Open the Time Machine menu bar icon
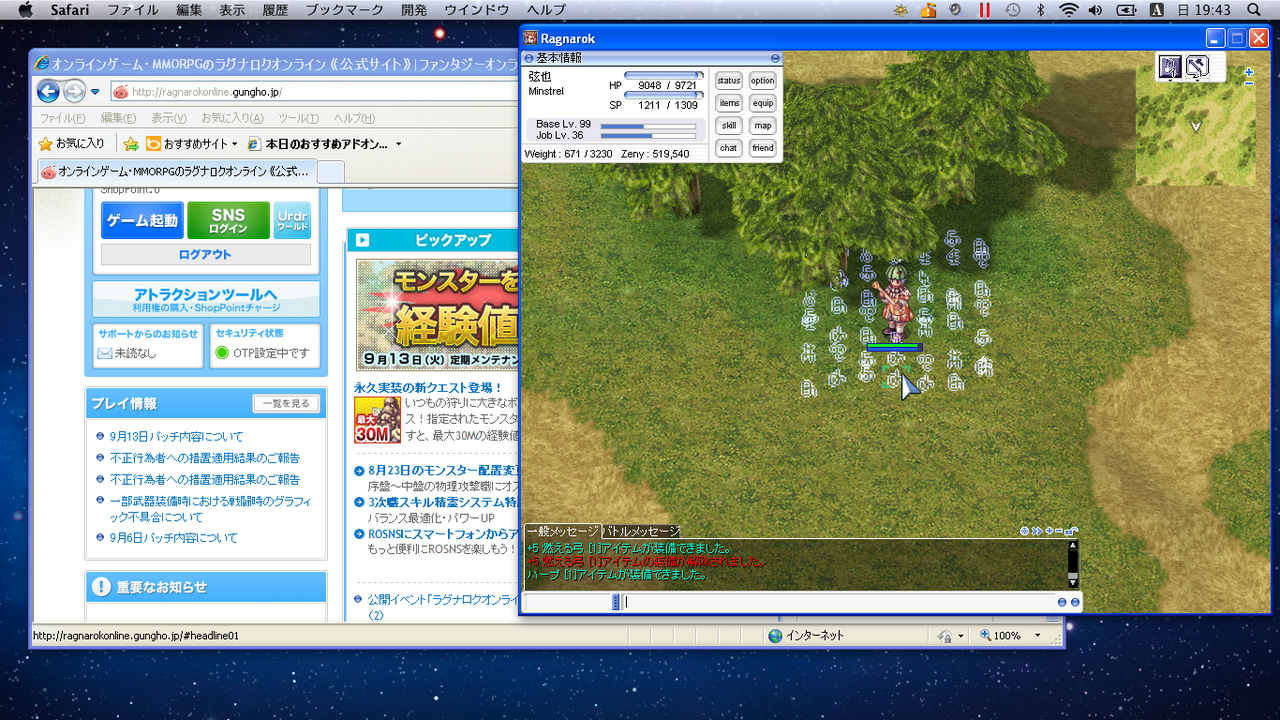 pyautogui.click(x=1013, y=10)
